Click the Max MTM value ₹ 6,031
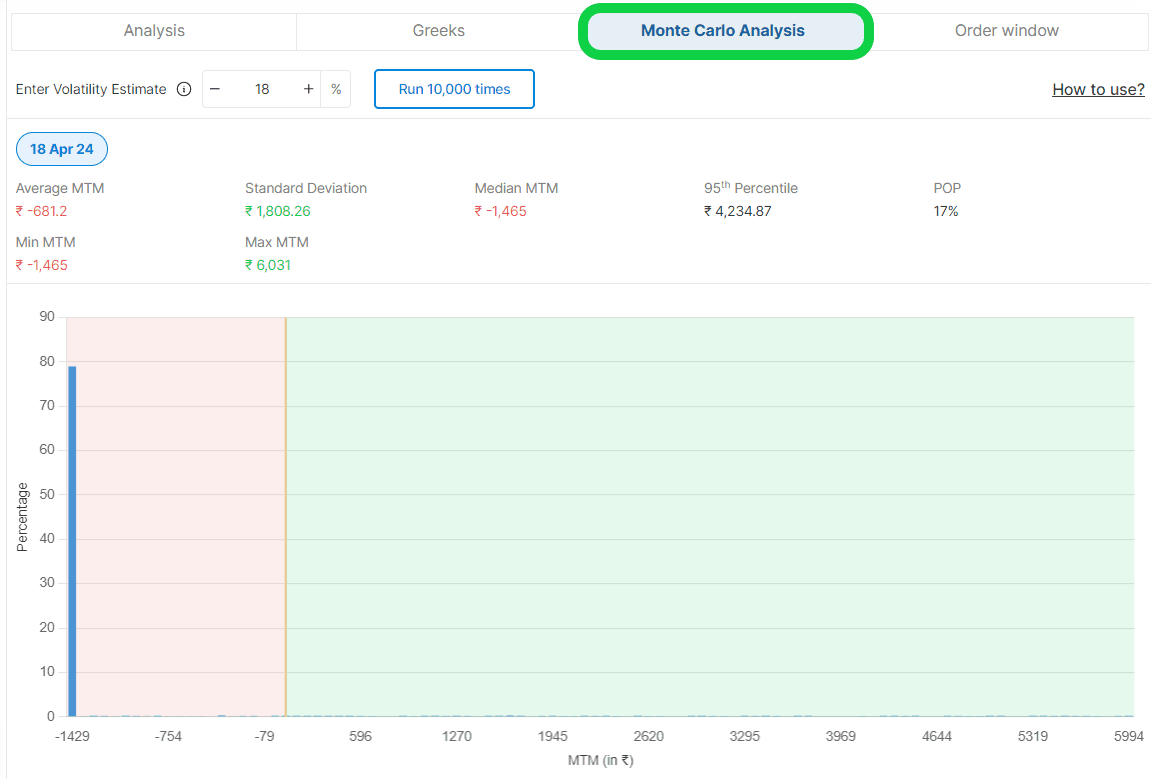 pyautogui.click(x=268, y=265)
